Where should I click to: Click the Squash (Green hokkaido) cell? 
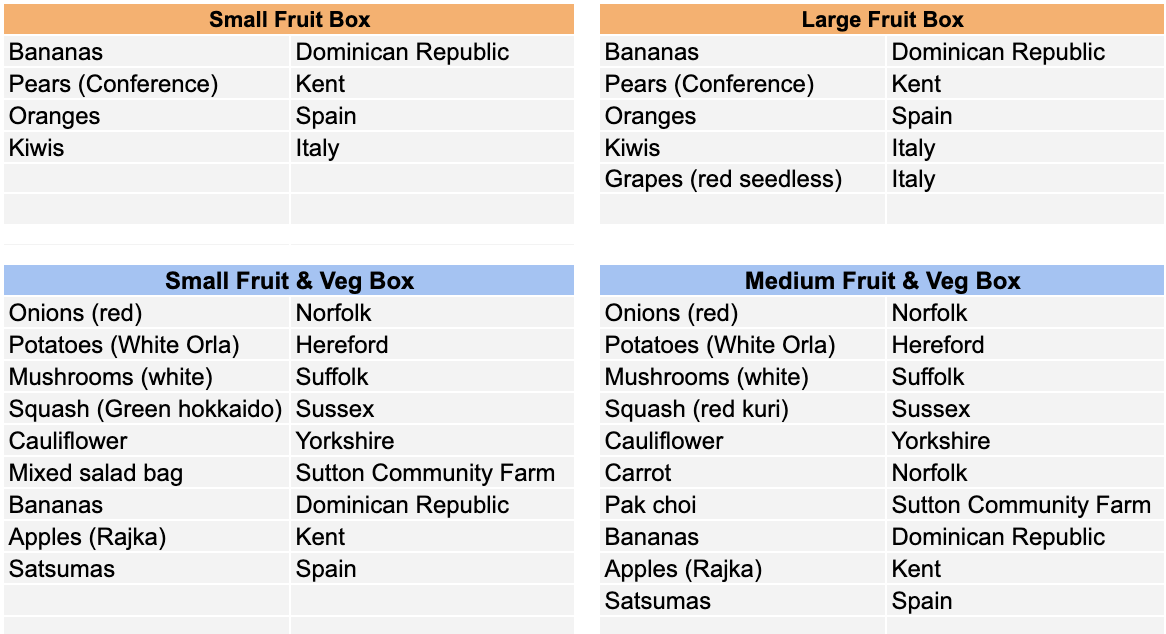146,409
